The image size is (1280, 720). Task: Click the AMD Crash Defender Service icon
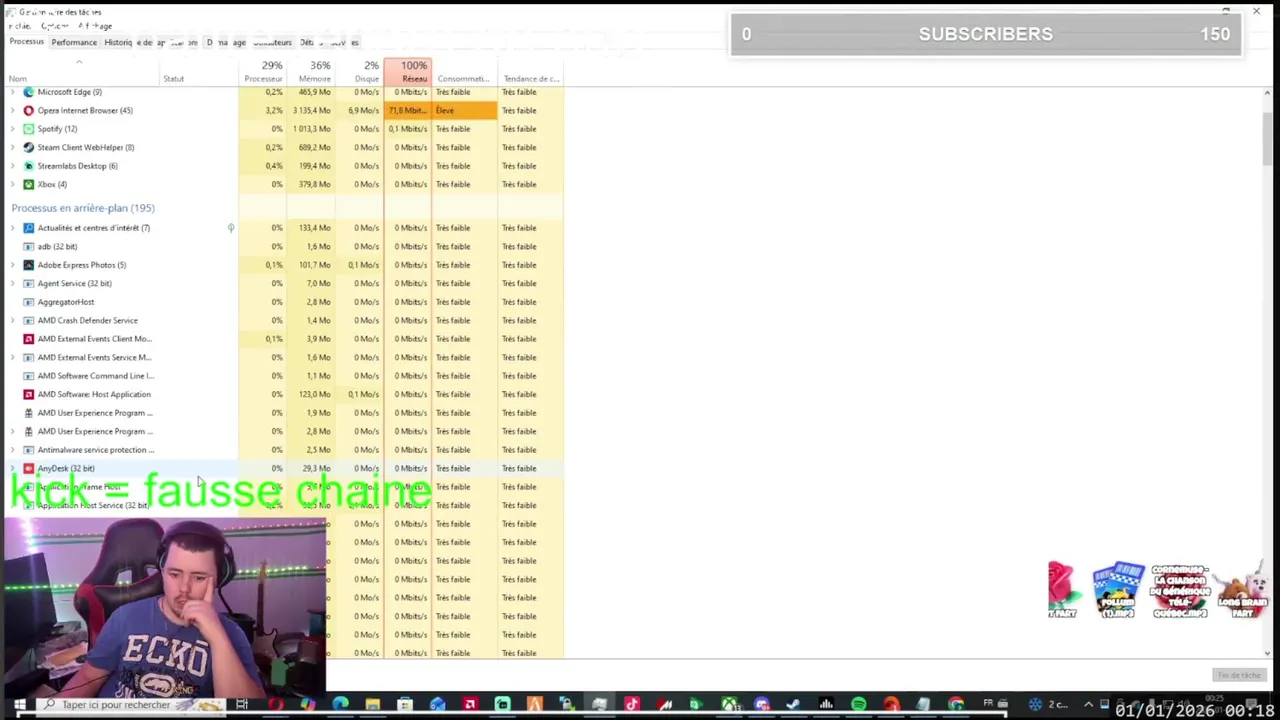(28, 320)
